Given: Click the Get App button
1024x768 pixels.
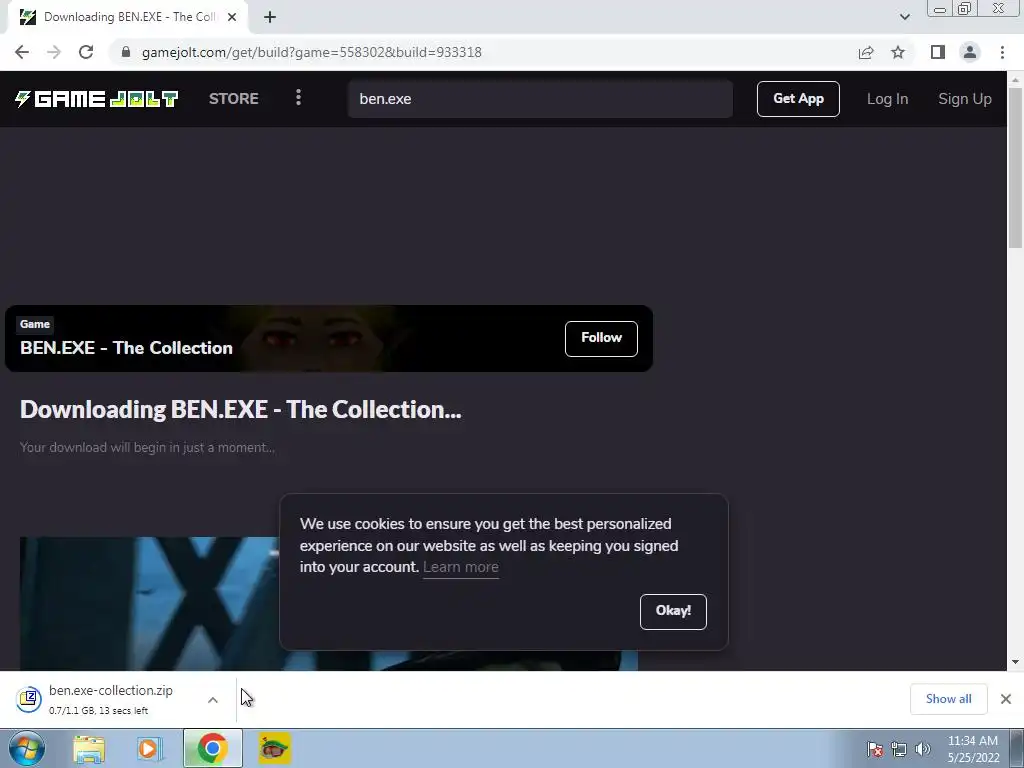Looking at the screenshot, I should tap(798, 99).
